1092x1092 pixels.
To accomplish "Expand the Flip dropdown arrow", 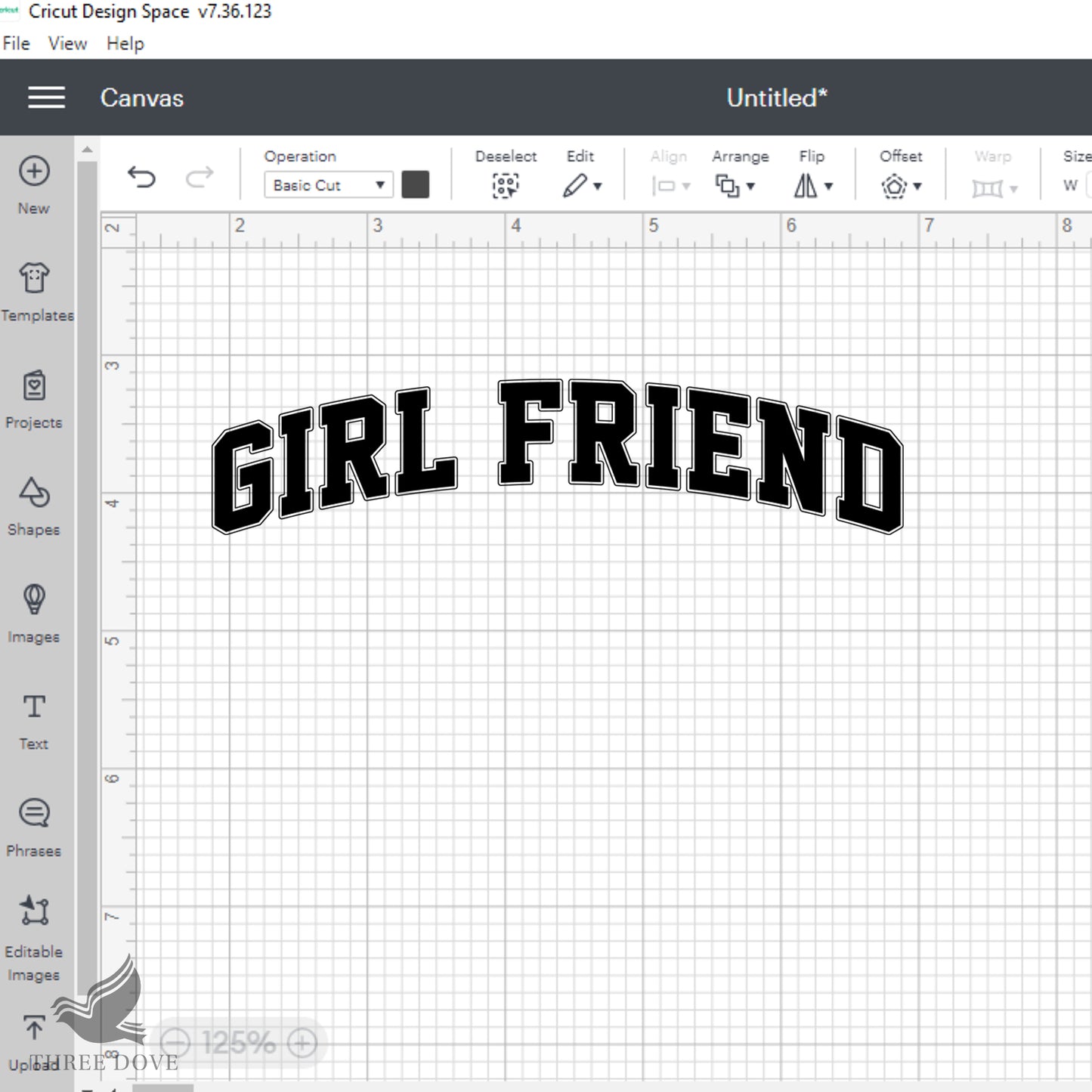I will click(x=829, y=186).
